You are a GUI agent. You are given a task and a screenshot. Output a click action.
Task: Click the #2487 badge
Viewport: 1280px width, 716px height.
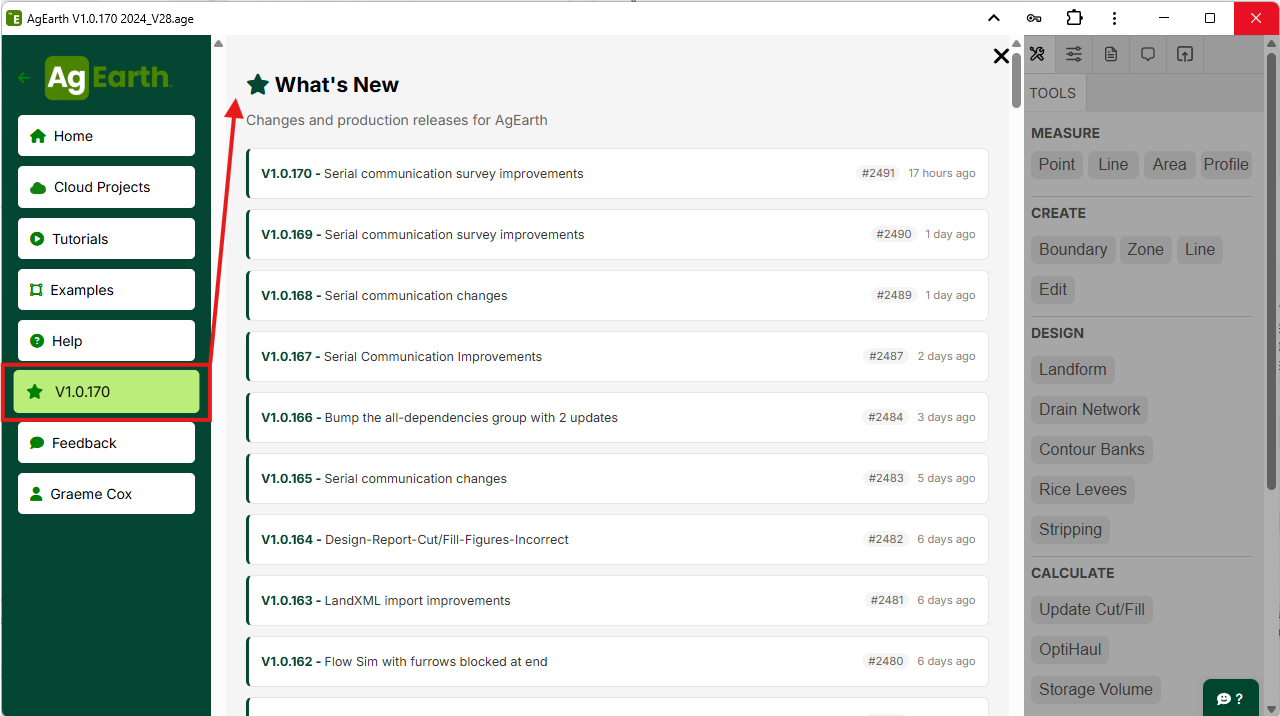886,356
